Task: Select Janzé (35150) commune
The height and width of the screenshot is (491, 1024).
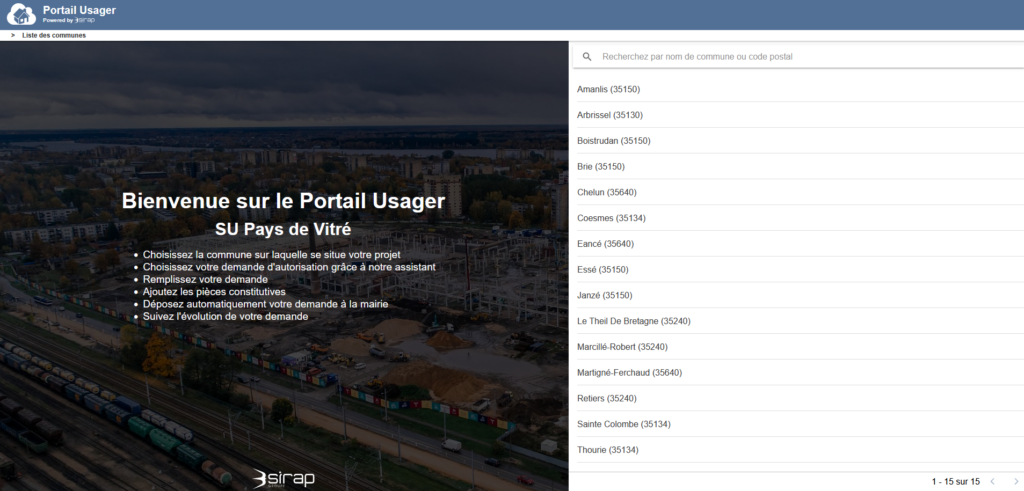Action: (606, 295)
